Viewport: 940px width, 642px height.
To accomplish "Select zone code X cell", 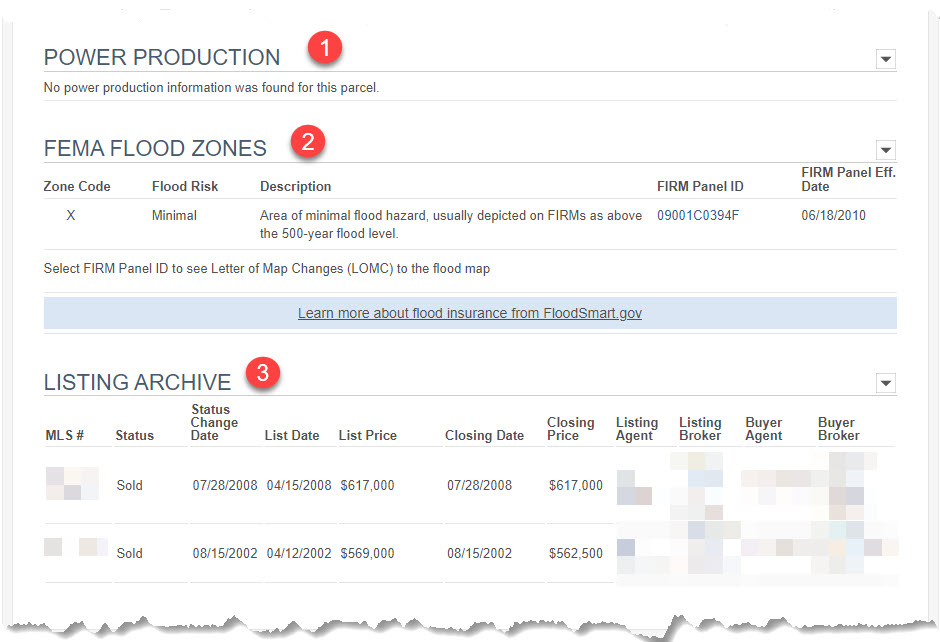I will click(71, 215).
